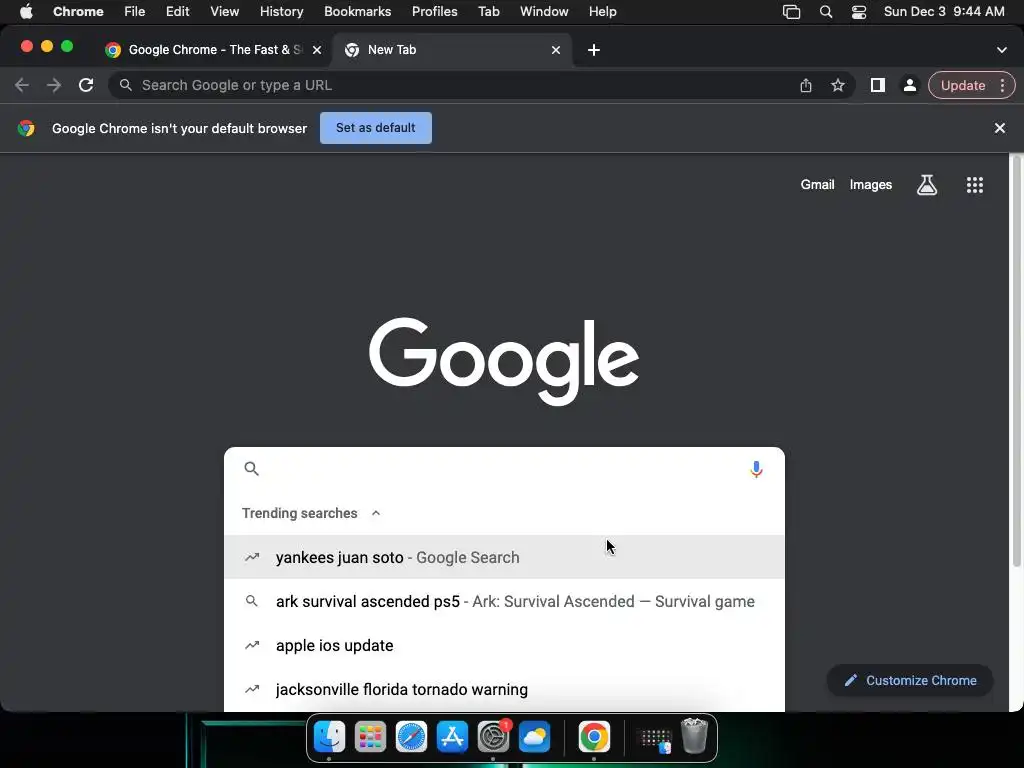Open Launchpad from the Dock
The image size is (1024, 768).
tap(370, 737)
